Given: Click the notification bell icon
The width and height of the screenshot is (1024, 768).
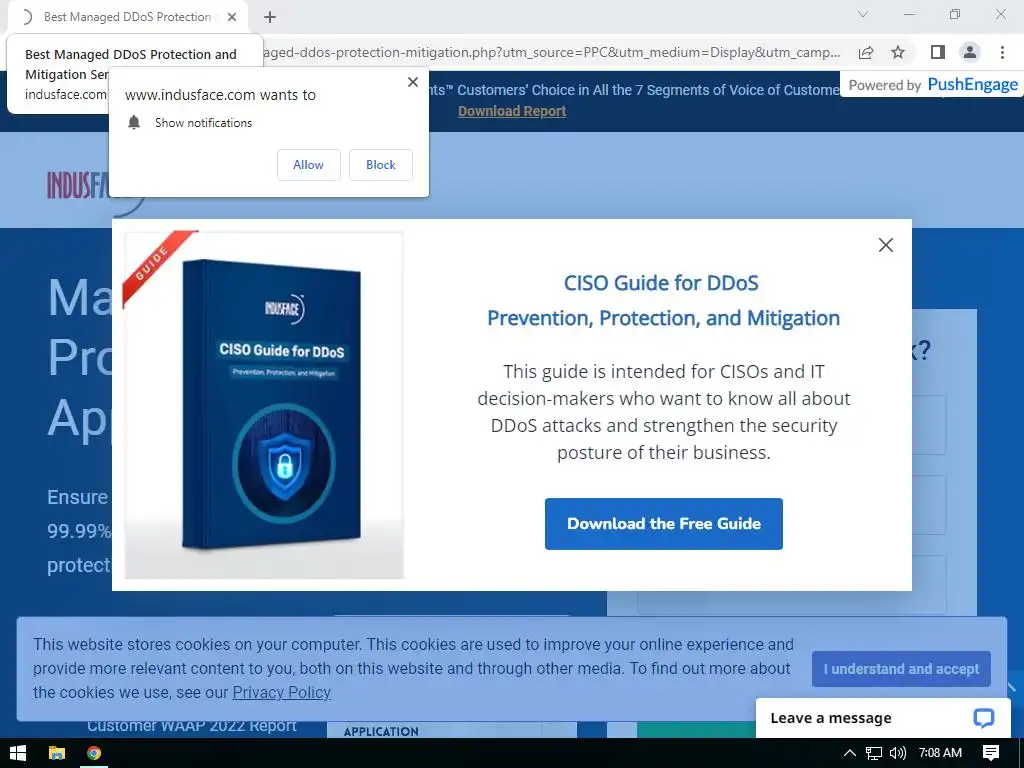Looking at the screenshot, I should [134, 122].
